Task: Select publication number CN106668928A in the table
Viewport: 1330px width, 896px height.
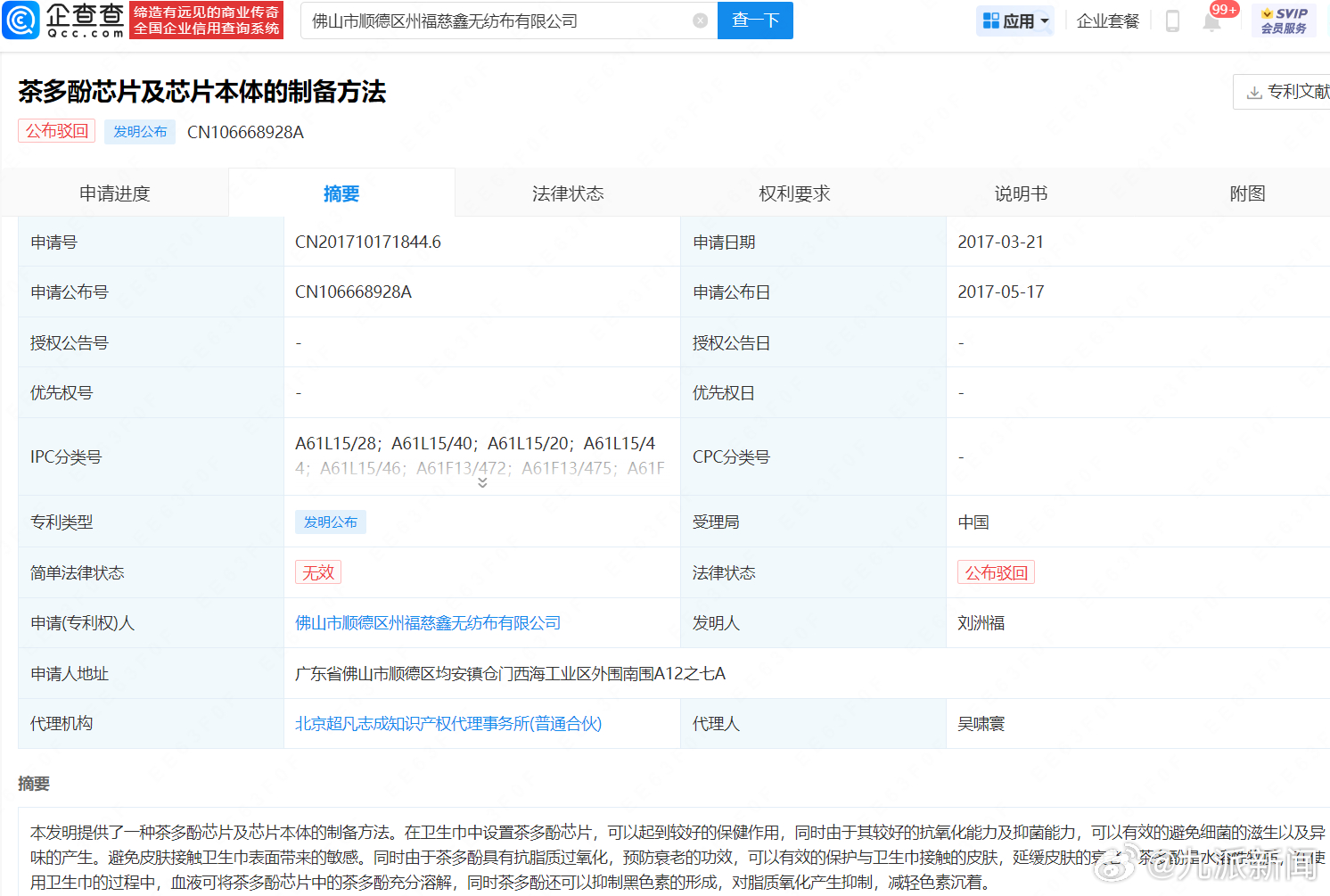Action: 354,292
